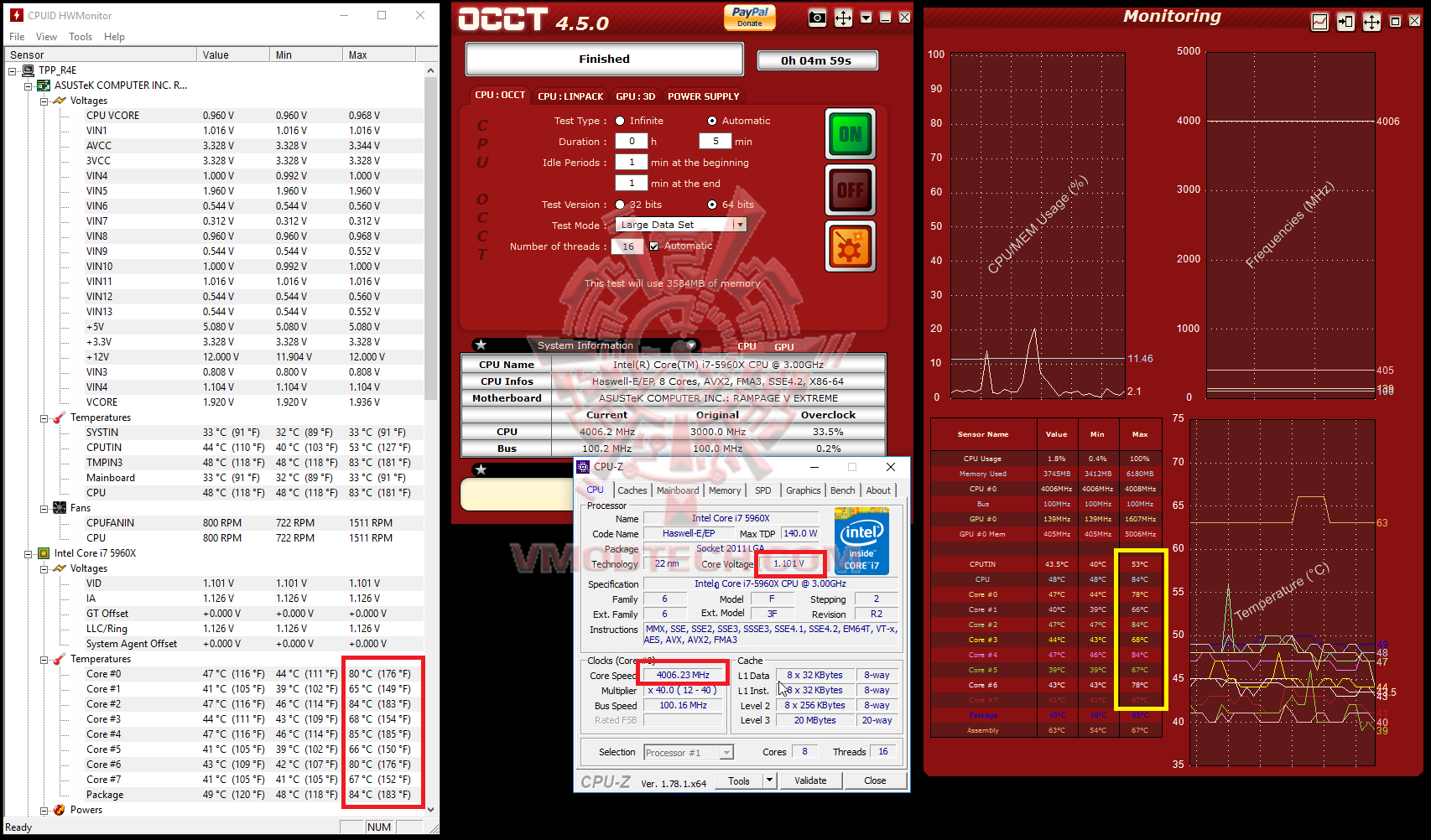This screenshot has height=840, width=1431.
Task: Click the move arrows icon in Monitoring window
Action: [x=1371, y=22]
